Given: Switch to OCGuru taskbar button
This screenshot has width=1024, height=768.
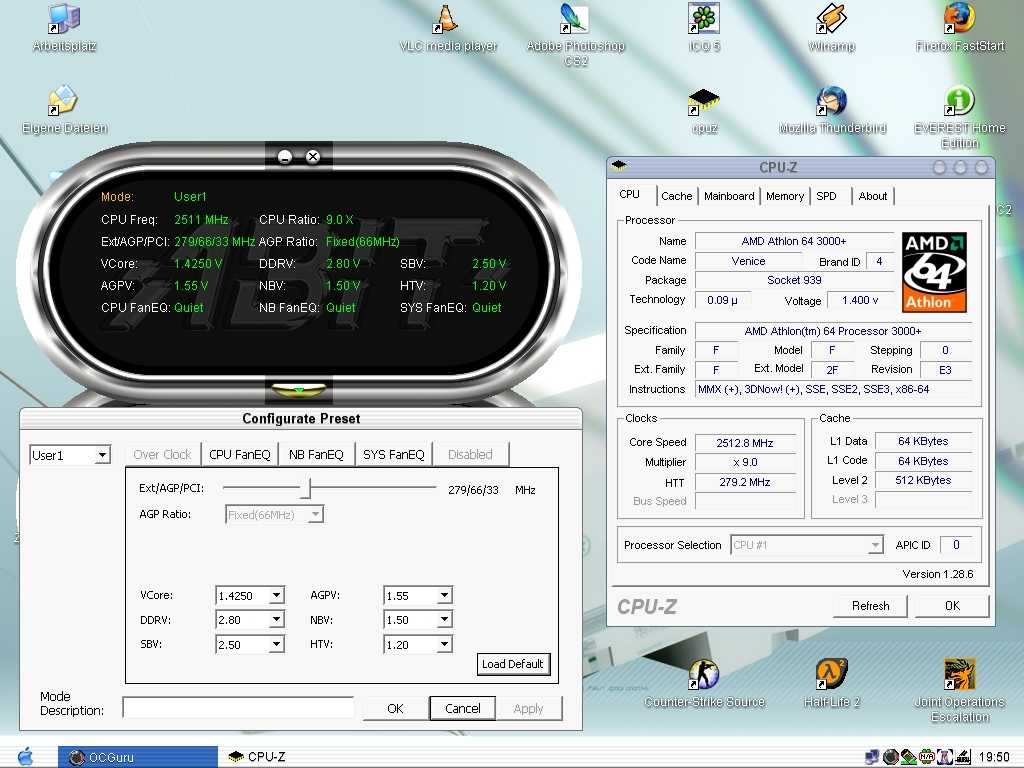Looking at the screenshot, I should (138, 757).
